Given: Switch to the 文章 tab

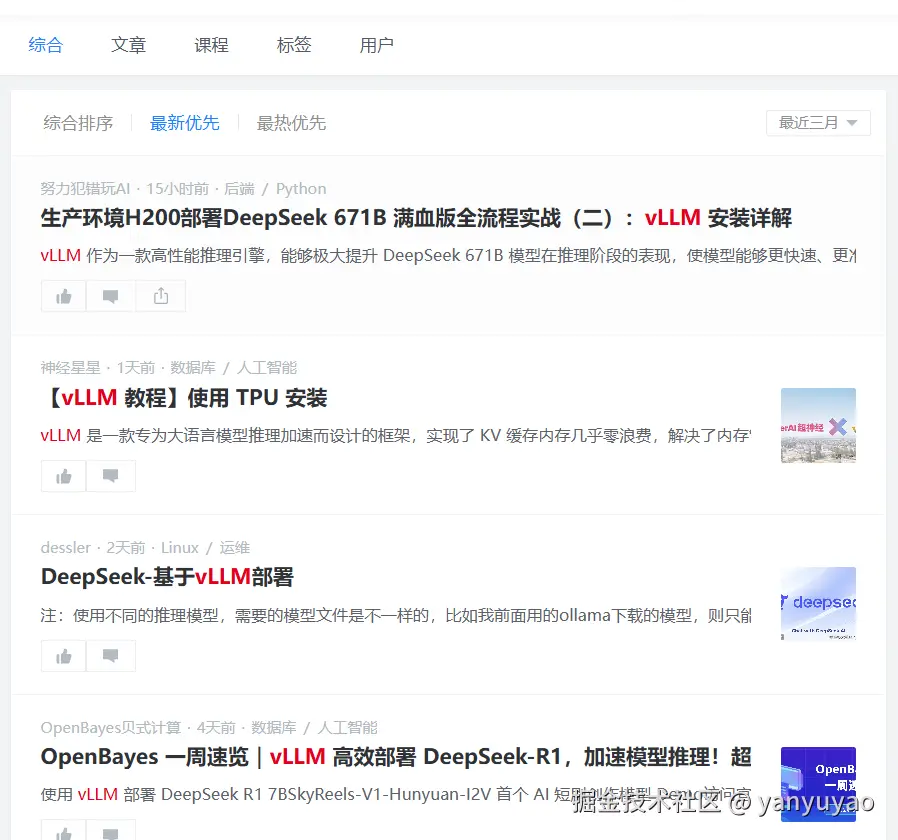Looking at the screenshot, I should click(128, 45).
